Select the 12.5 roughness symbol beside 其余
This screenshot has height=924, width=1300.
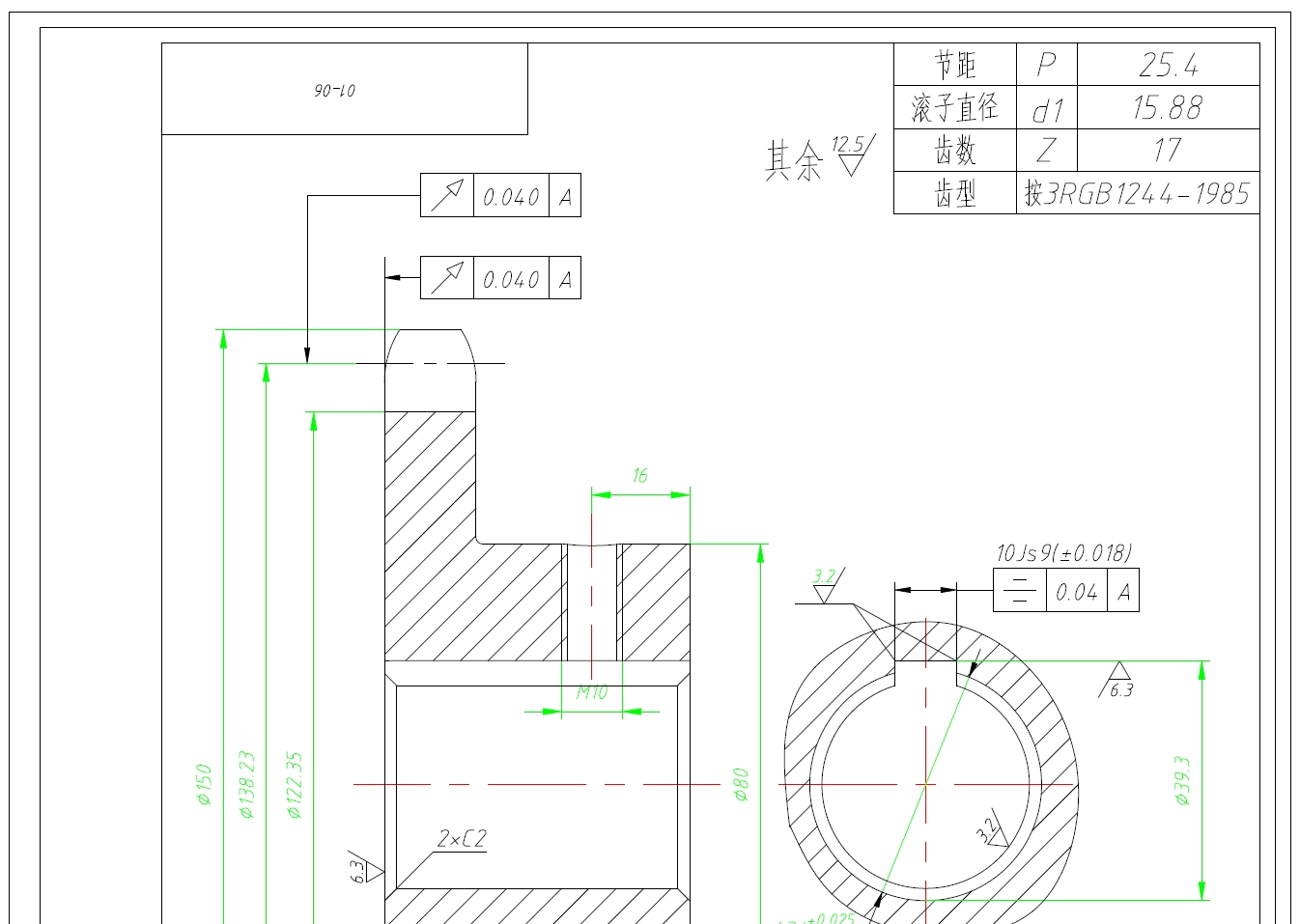click(852, 154)
